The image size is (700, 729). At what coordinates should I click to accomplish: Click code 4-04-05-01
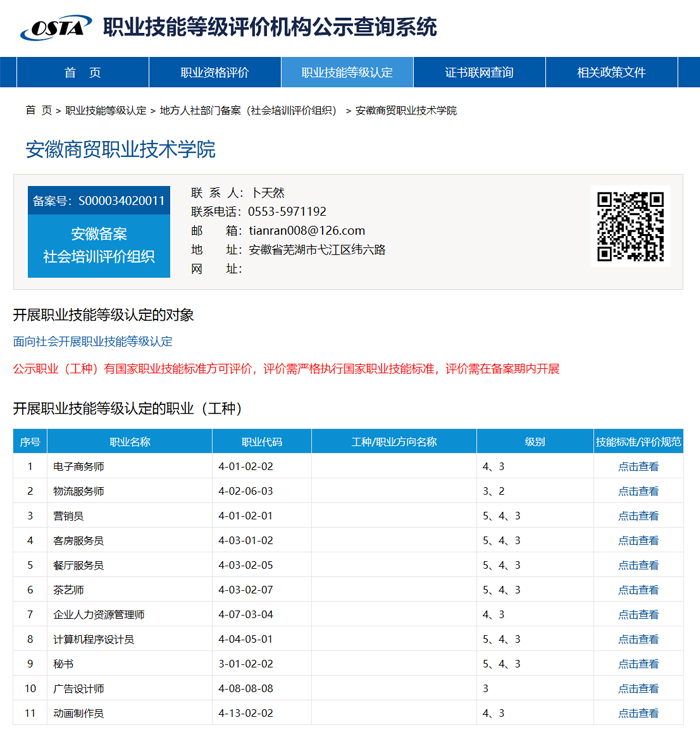click(x=245, y=639)
